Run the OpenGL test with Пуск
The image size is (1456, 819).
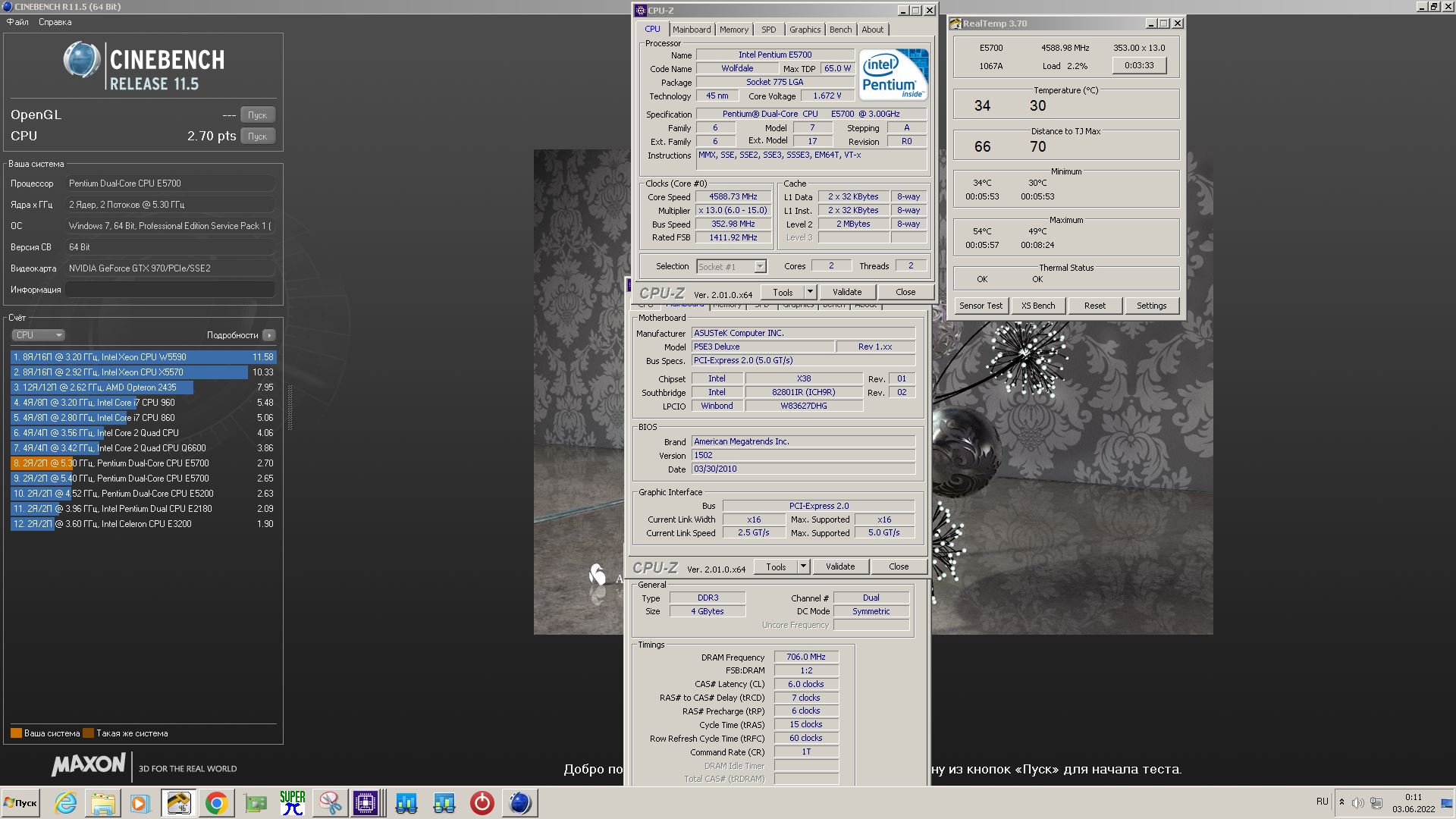[258, 115]
